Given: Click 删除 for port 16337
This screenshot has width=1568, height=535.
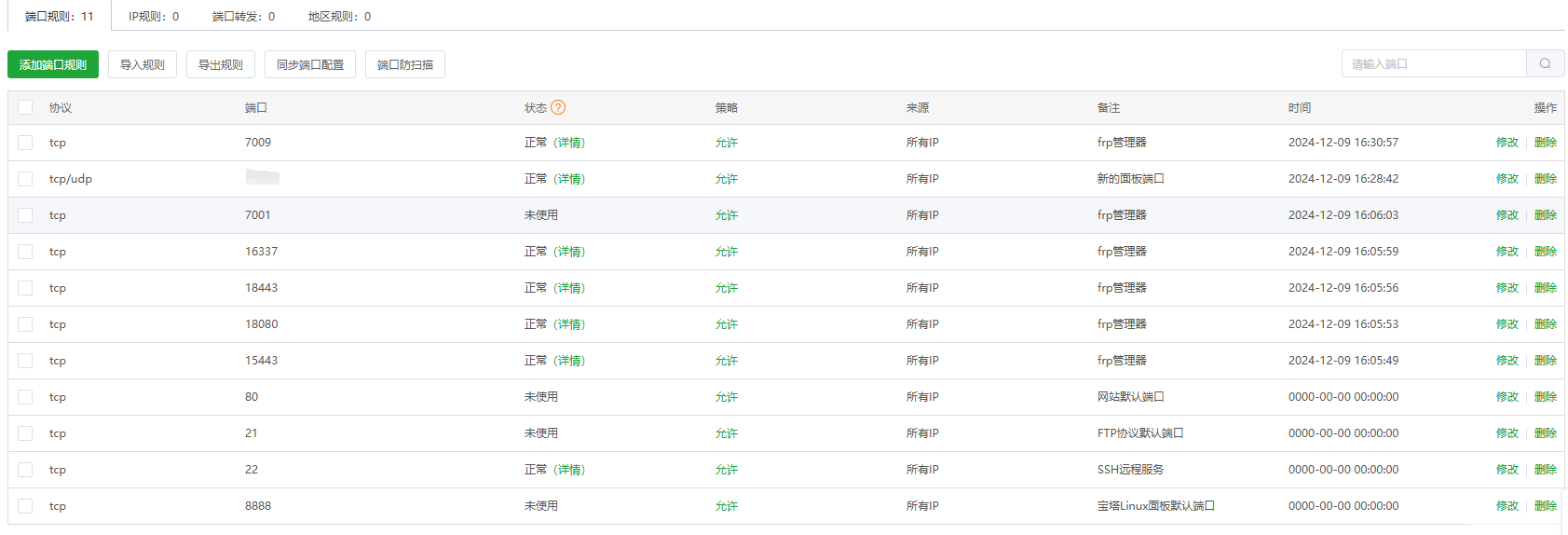Looking at the screenshot, I should pos(1546,252).
